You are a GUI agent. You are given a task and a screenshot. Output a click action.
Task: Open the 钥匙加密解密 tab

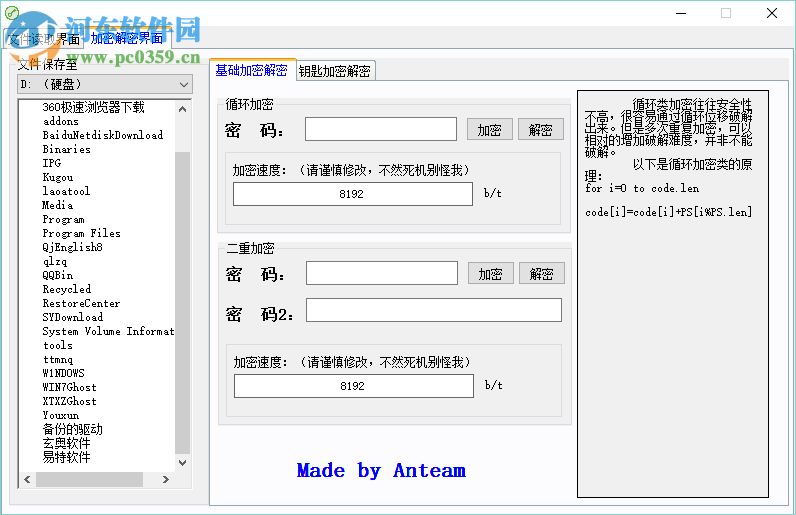click(x=335, y=71)
